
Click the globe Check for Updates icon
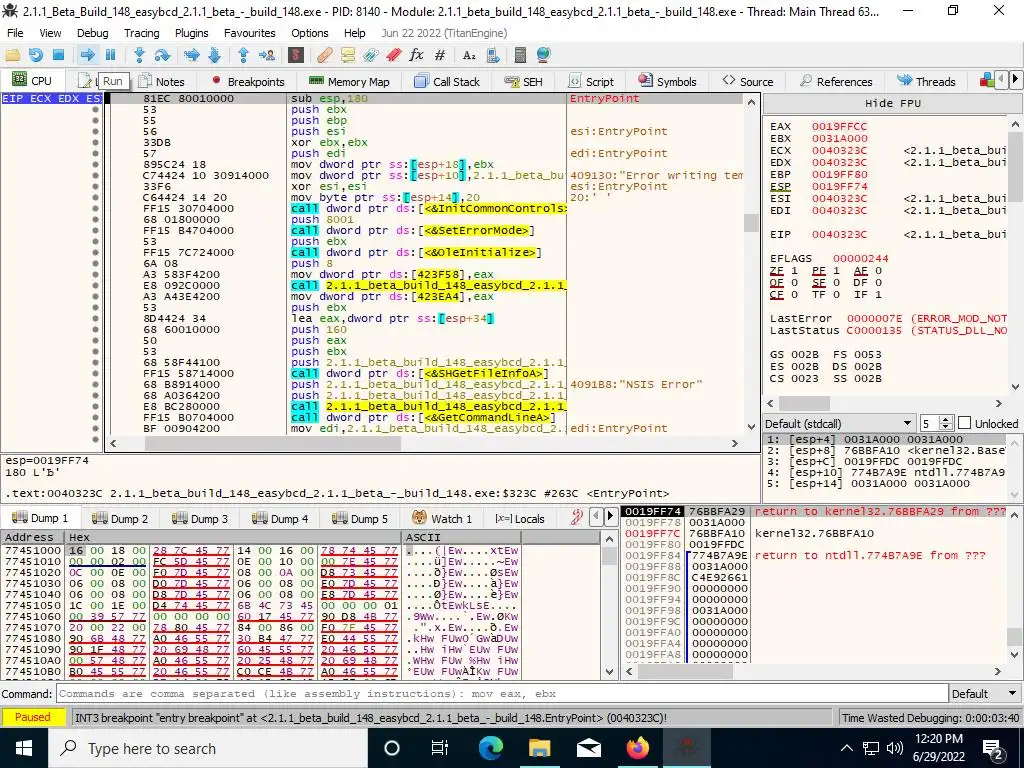[x=543, y=56]
